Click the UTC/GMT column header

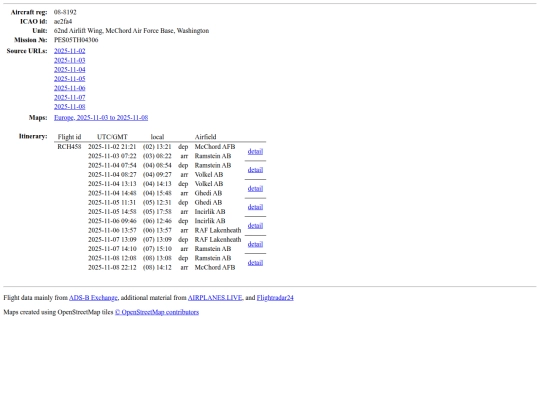pyautogui.click(x=112, y=137)
